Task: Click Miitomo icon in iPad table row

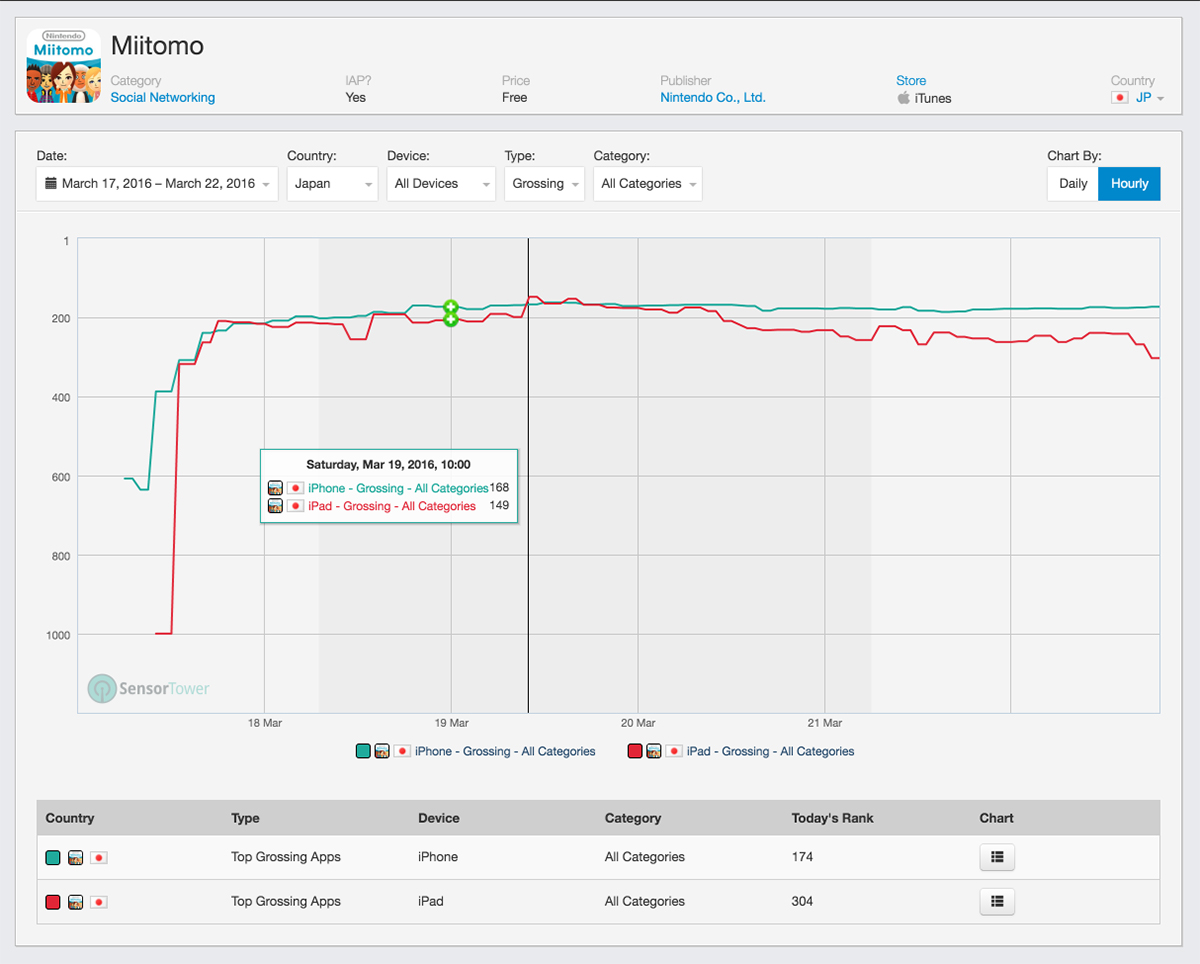Action: pos(75,902)
